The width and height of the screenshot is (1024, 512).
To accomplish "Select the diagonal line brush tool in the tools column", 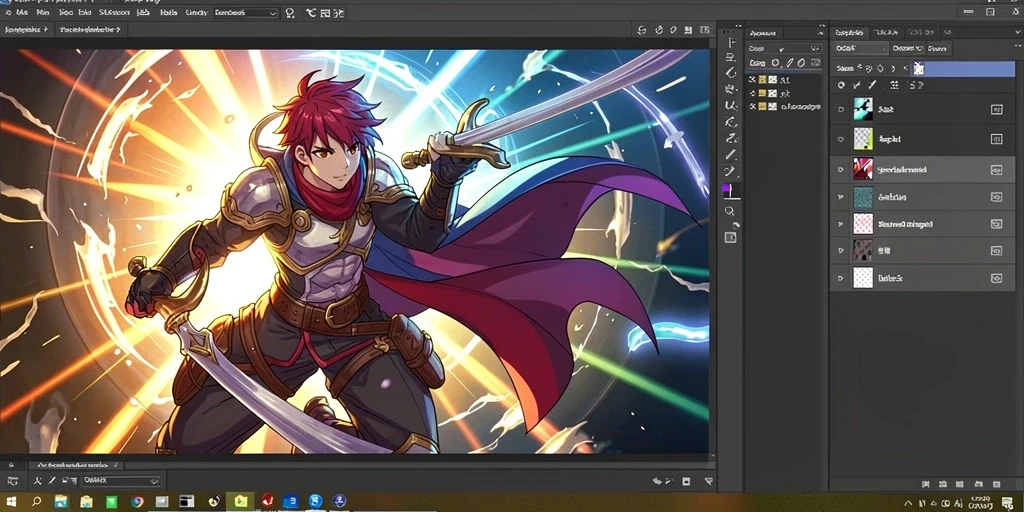I will 731,155.
